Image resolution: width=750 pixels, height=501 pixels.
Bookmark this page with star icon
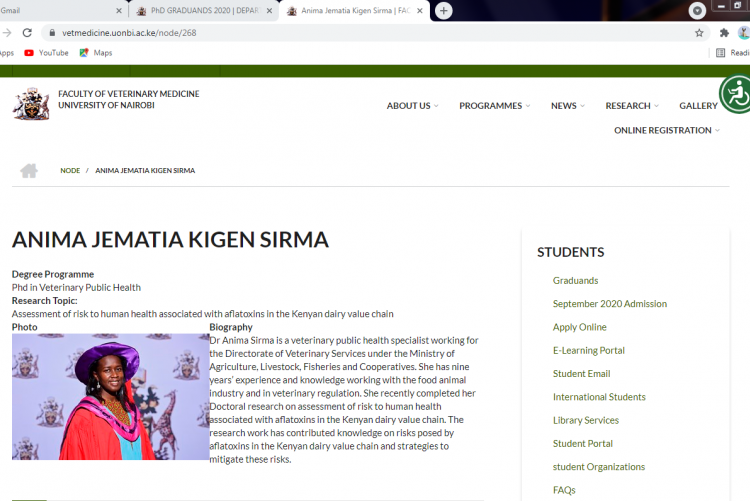coord(699,33)
